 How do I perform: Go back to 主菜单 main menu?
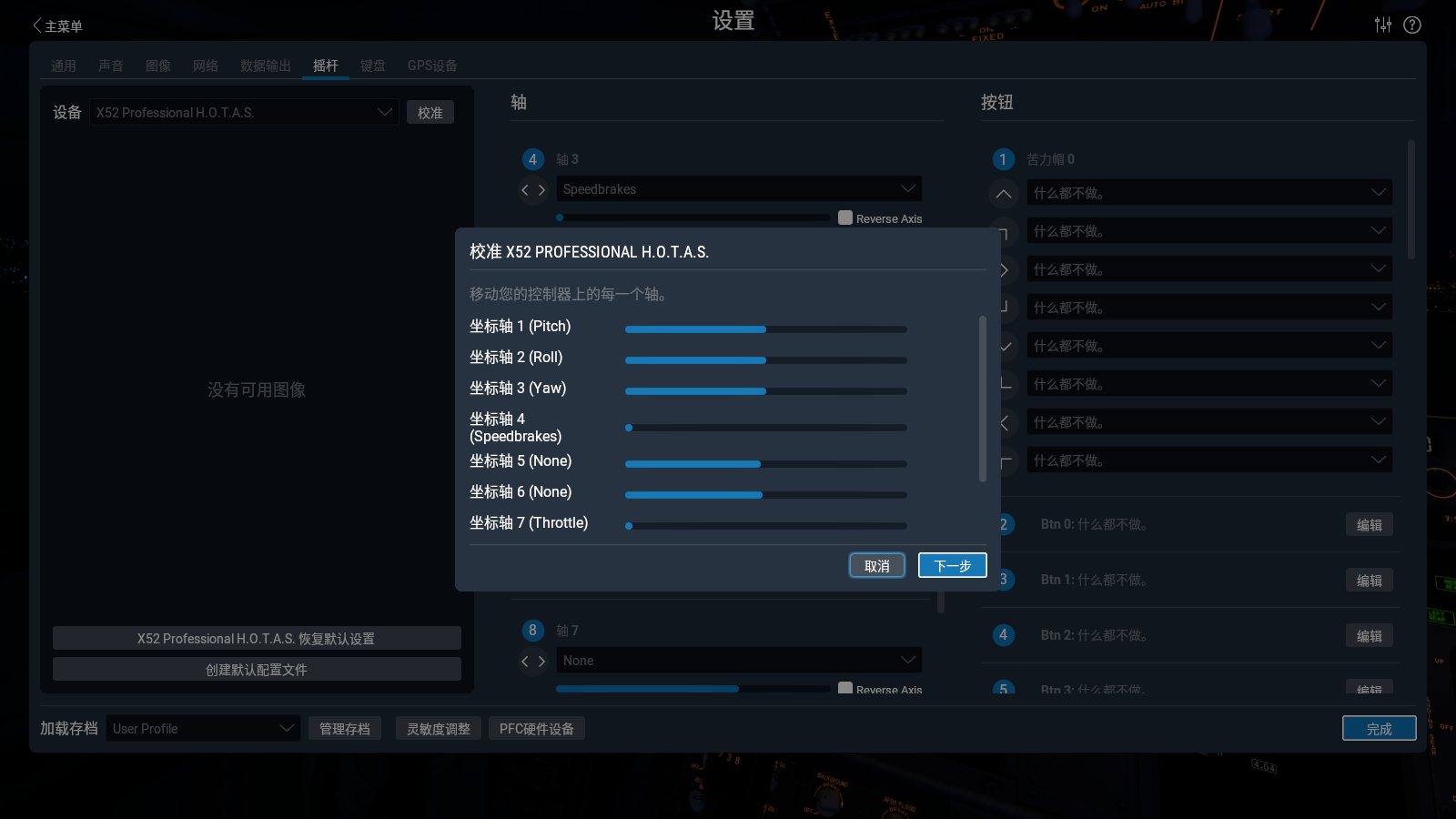click(57, 25)
